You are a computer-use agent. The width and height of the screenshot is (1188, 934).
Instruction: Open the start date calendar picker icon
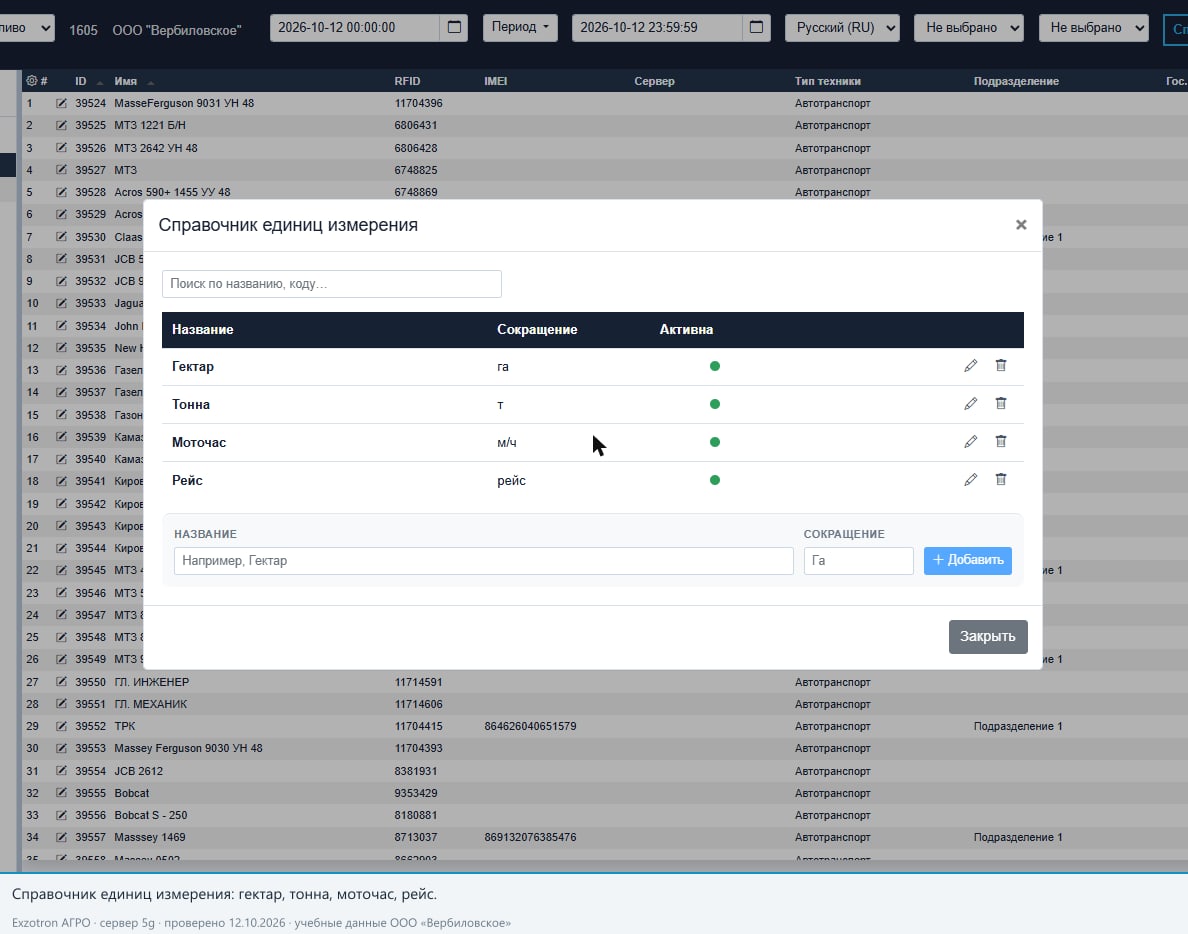454,27
